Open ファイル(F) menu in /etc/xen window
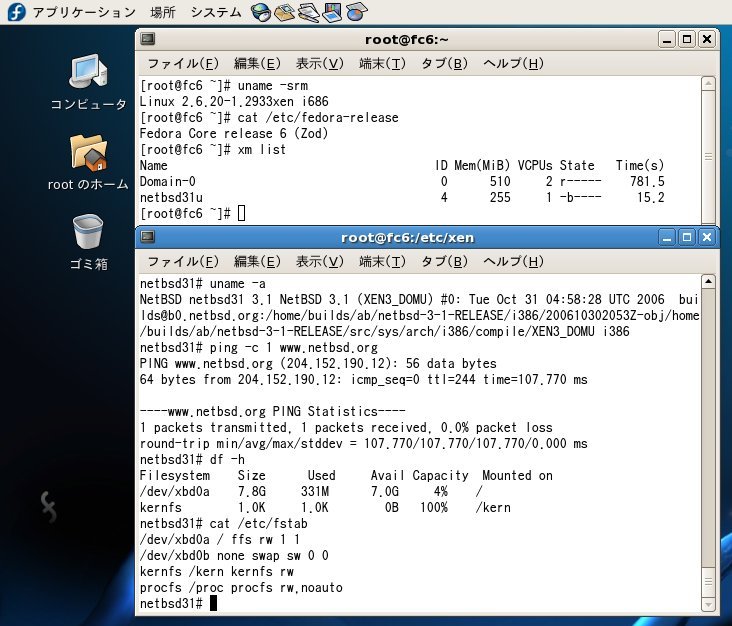The image size is (732, 626). click(x=183, y=261)
